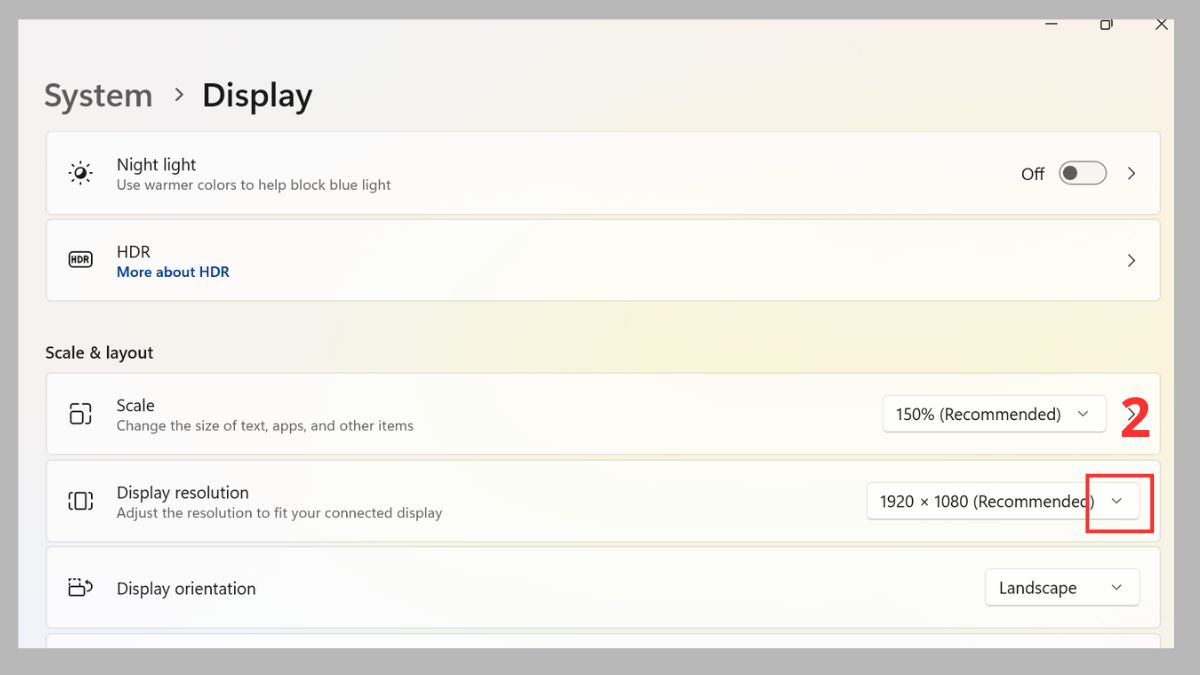Click the Scale resize icon
1200x675 pixels.
tap(80, 414)
